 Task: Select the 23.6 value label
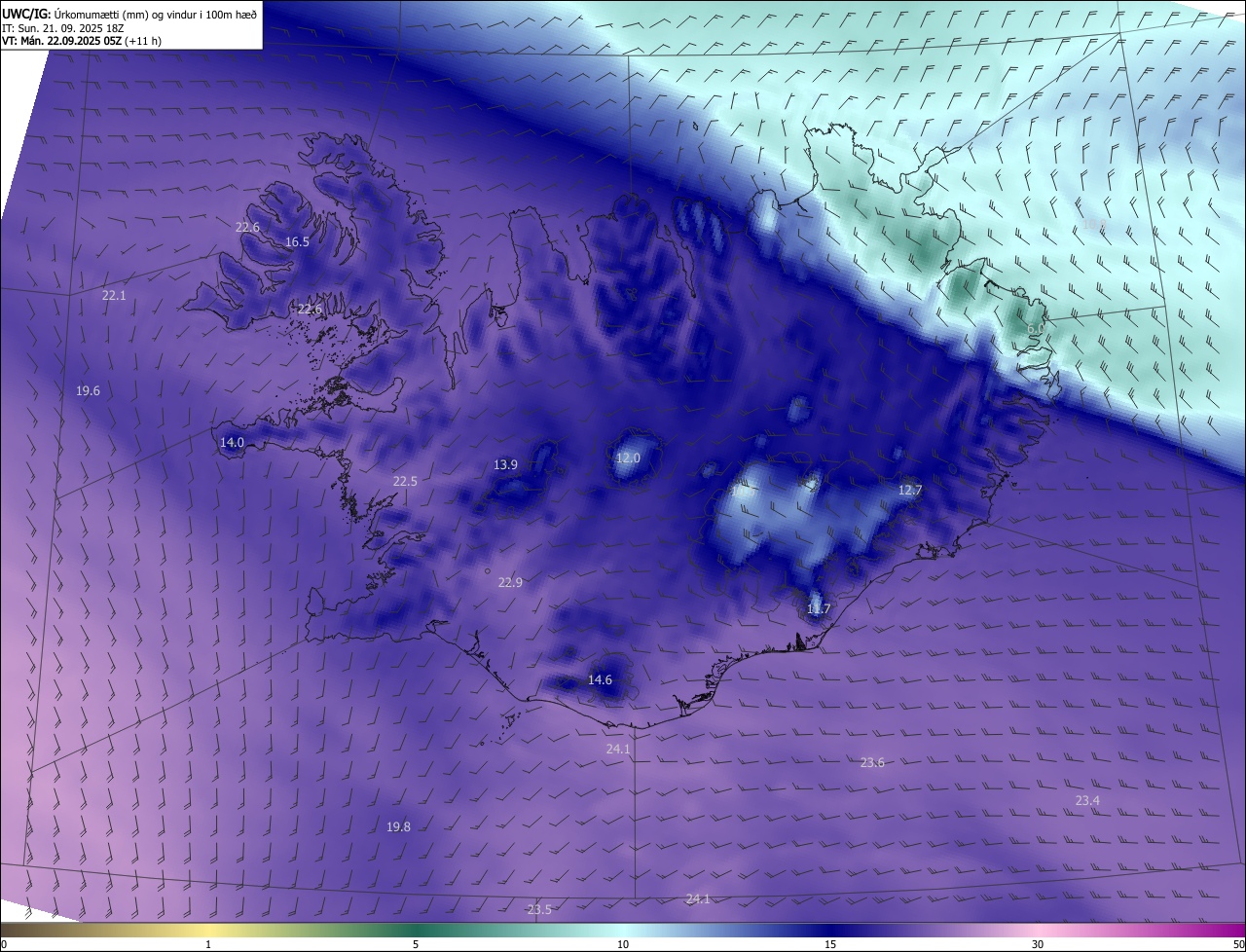click(872, 762)
